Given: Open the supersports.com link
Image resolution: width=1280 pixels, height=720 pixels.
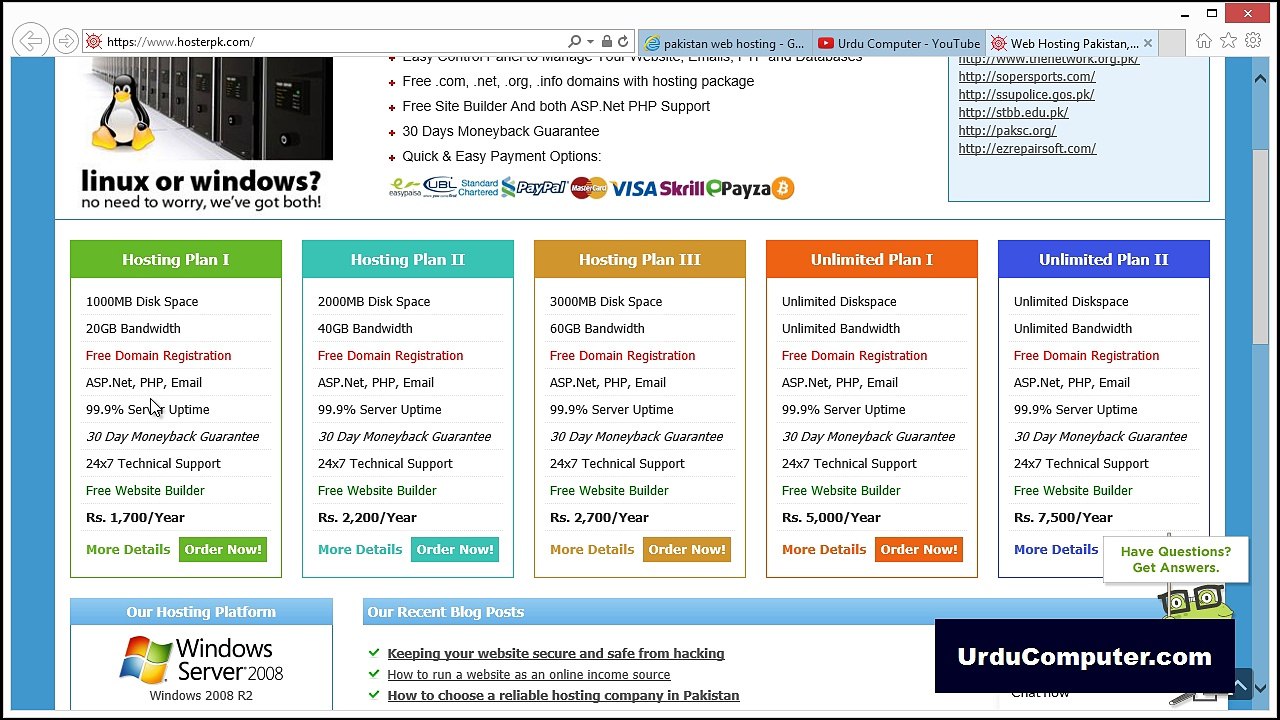Looking at the screenshot, I should tap(1027, 76).
